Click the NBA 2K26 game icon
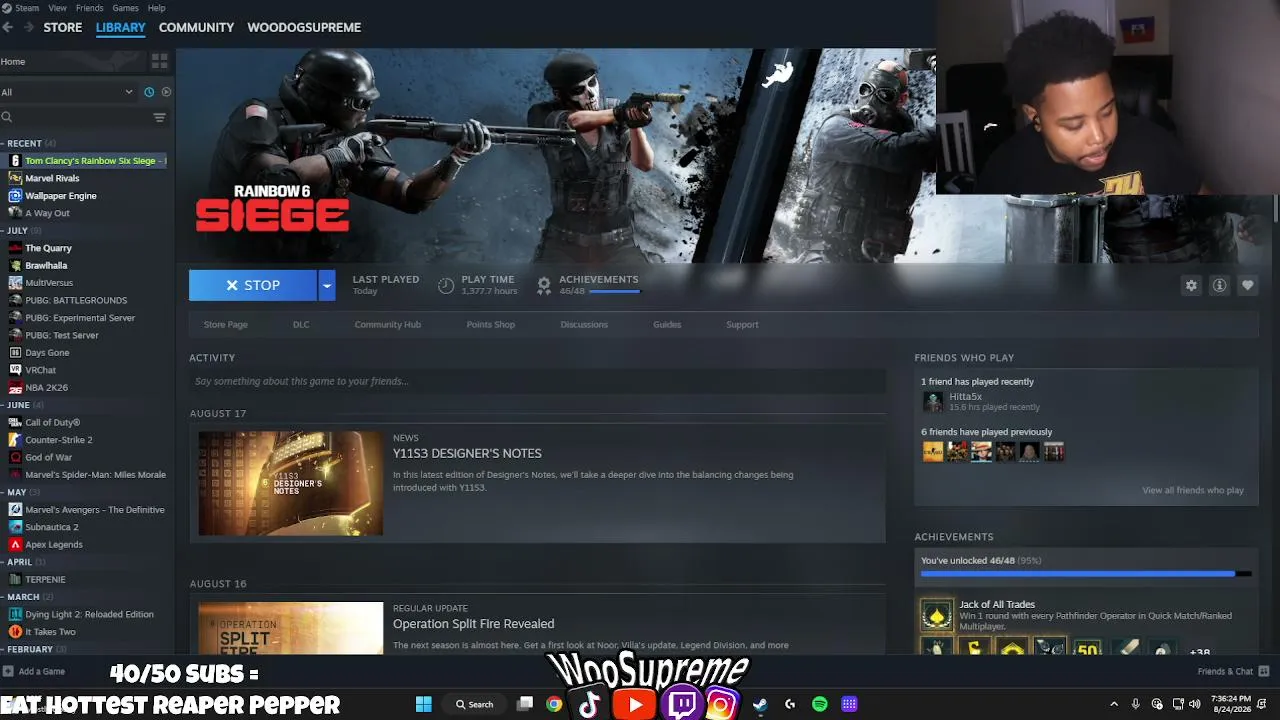The width and height of the screenshot is (1280, 720). [x=15, y=388]
